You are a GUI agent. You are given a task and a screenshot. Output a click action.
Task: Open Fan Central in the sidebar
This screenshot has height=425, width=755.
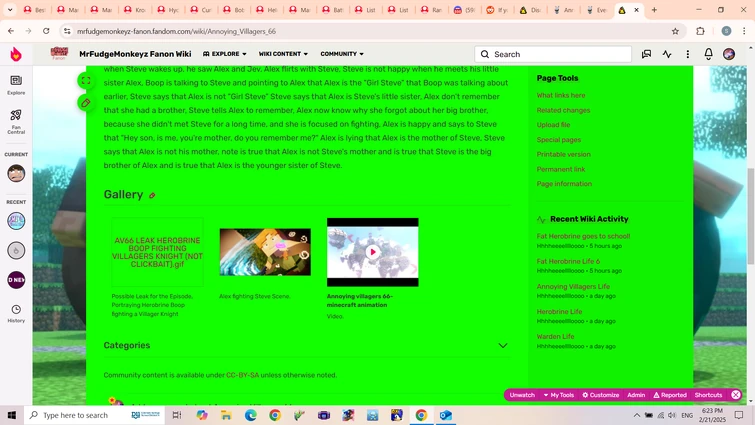click(16, 121)
